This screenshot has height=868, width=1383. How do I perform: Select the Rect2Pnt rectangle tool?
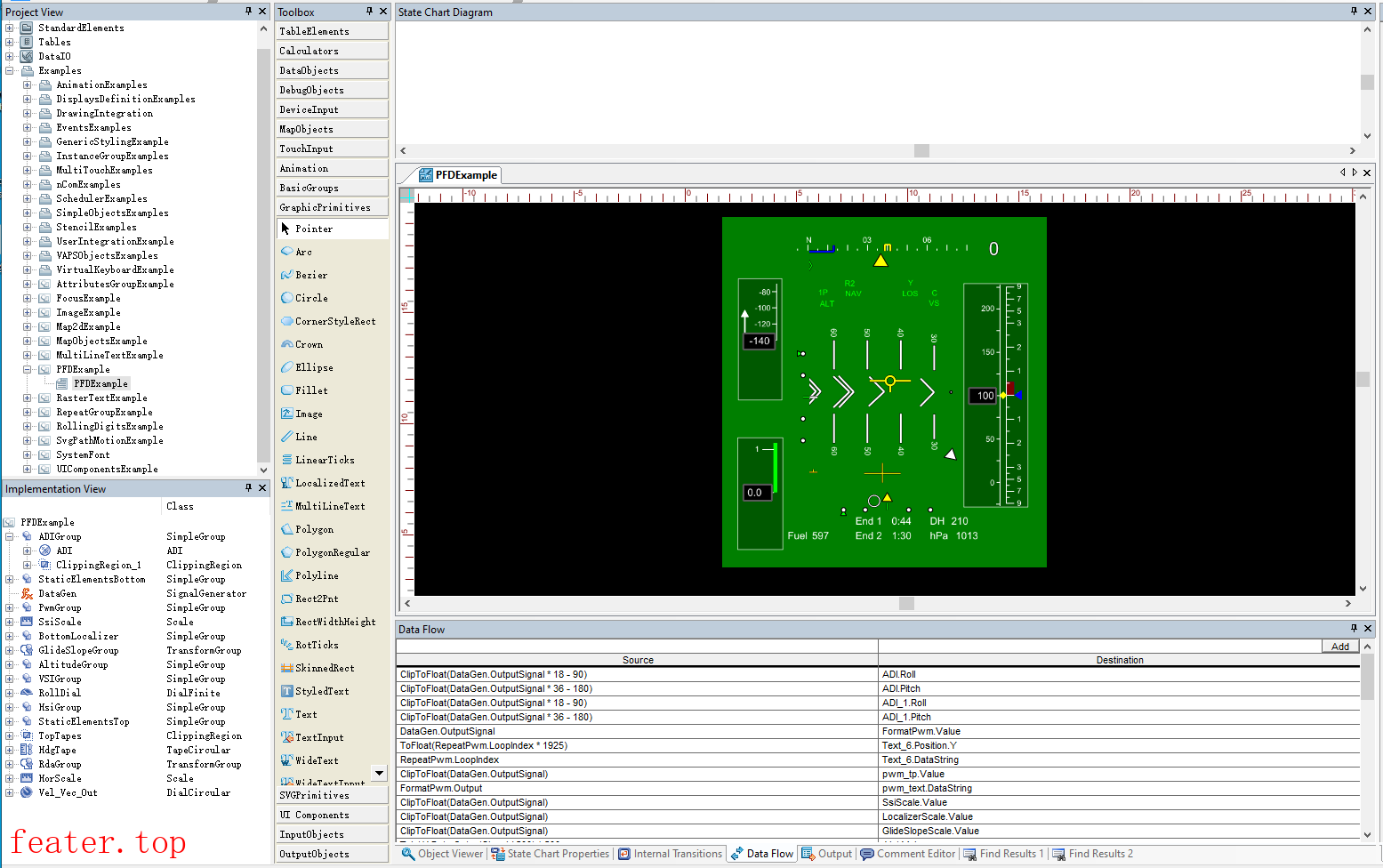[316, 599]
